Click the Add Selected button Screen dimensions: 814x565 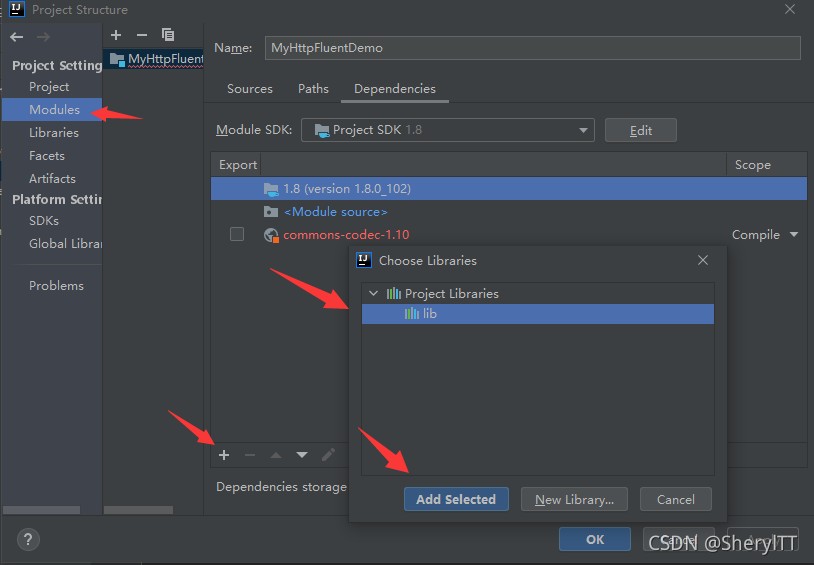coord(456,499)
